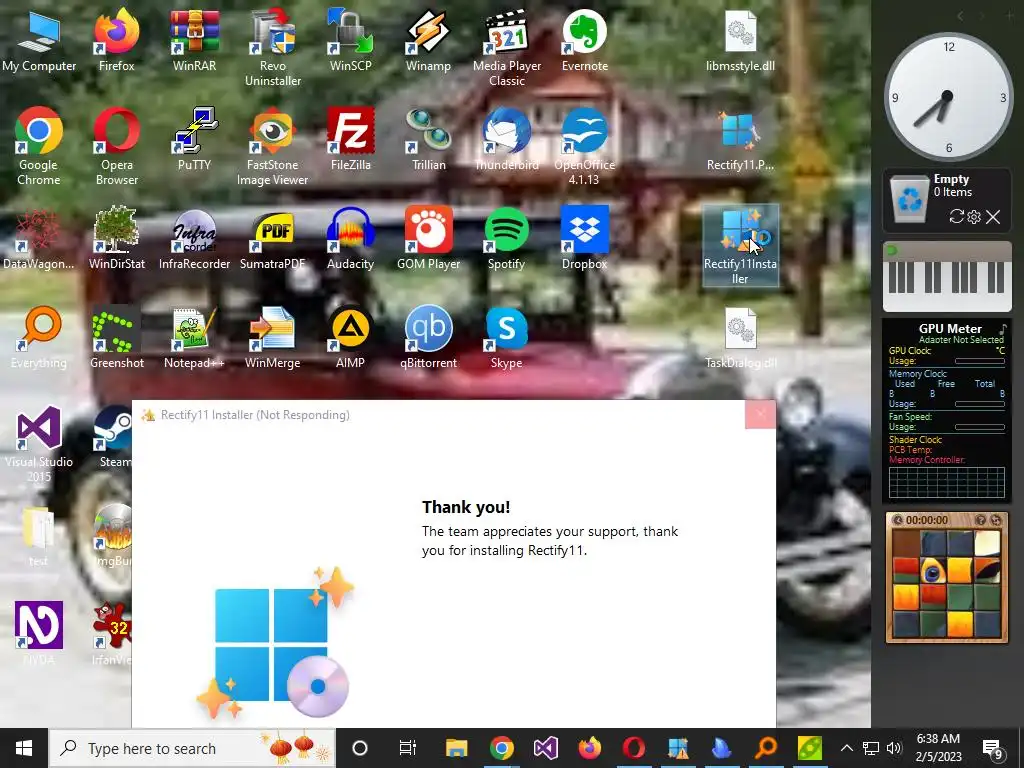The height and width of the screenshot is (768, 1024).
Task: Click the recycle bin gadget refresh icon
Action: coord(956,217)
